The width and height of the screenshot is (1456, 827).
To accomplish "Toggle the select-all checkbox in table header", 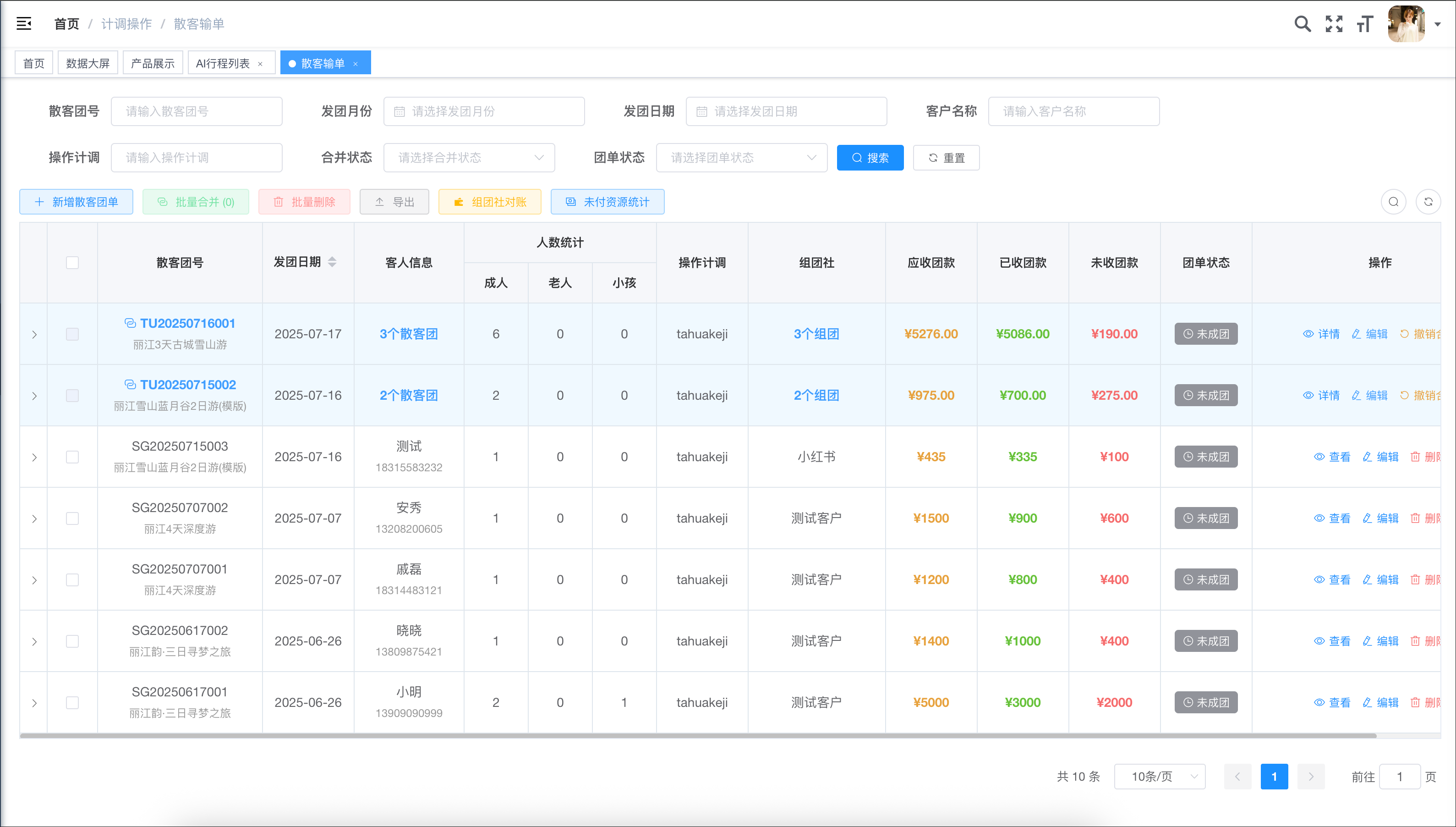I will (x=72, y=262).
